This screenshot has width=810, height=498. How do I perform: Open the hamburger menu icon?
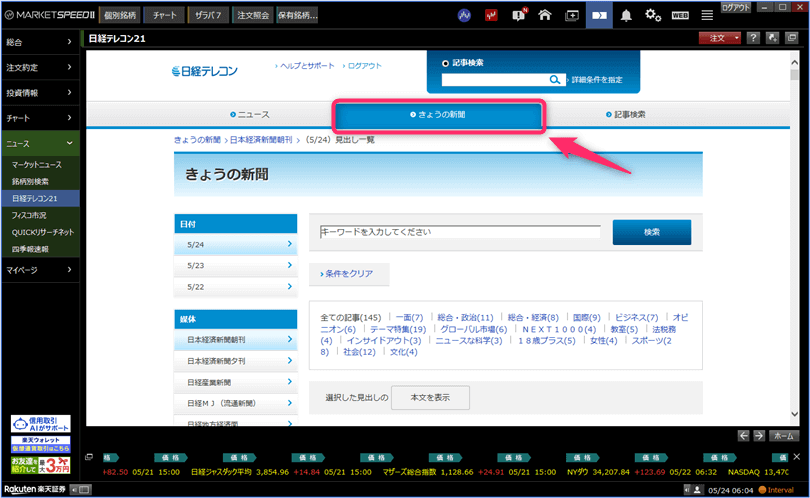click(707, 15)
